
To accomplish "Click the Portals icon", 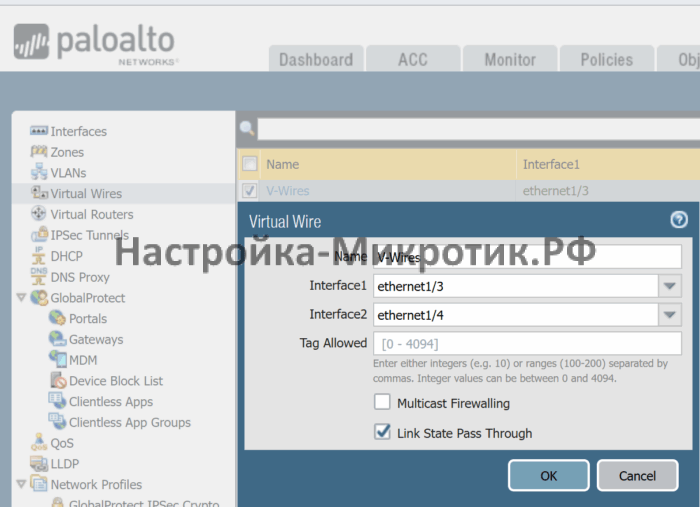I will [57, 318].
